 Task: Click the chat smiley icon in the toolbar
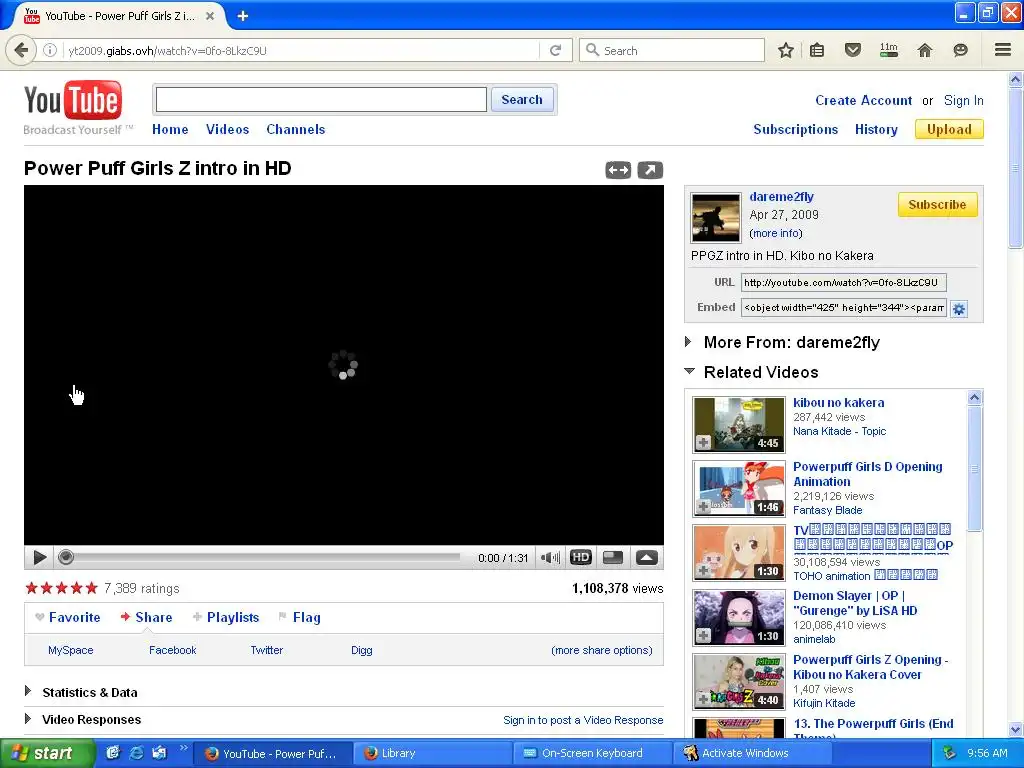tap(961, 50)
